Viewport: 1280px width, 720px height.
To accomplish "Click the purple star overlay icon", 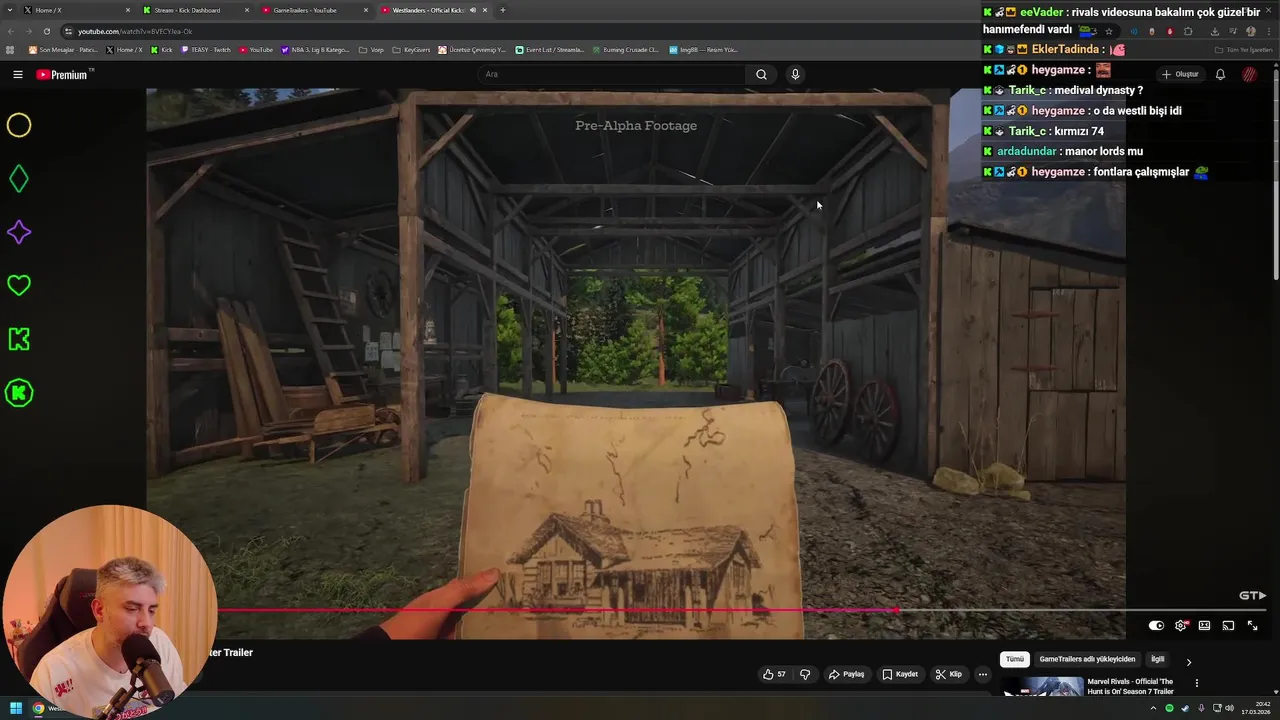I will tap(19, 232).
